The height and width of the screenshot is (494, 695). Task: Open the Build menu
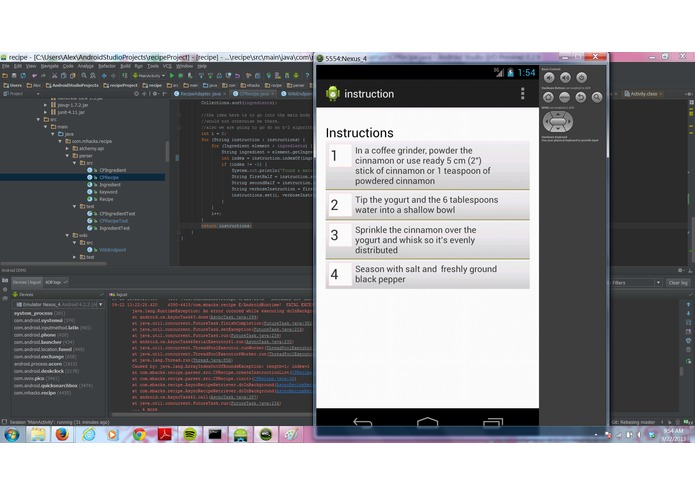(x=125, y=66)
